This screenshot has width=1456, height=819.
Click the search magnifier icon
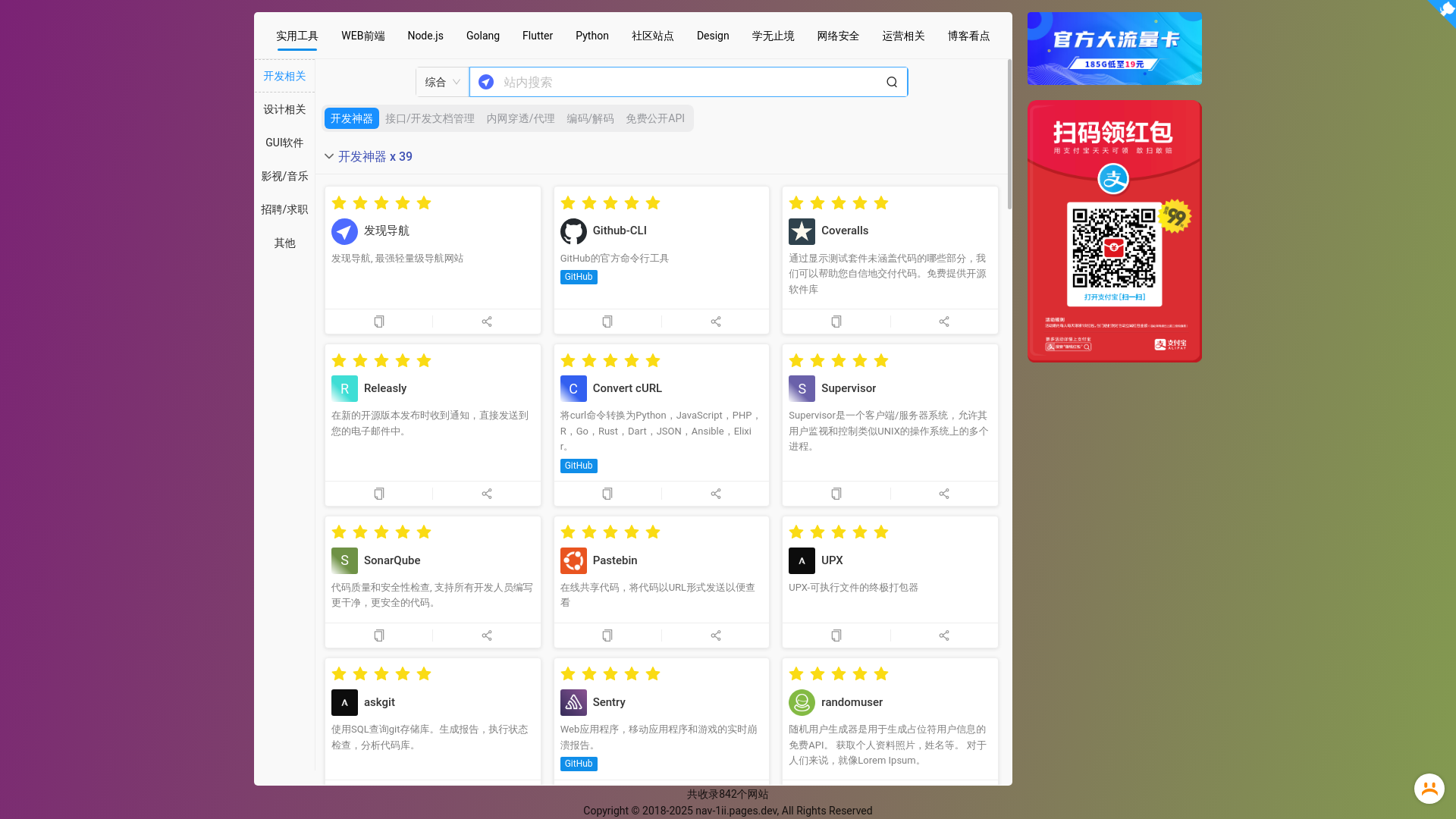click(x=892, y=82)
